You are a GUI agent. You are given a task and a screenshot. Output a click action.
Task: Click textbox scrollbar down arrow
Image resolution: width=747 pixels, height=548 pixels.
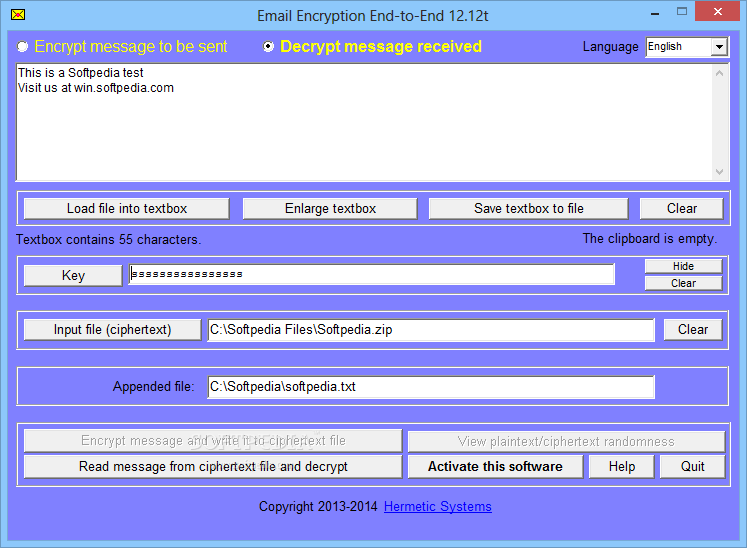coord(719,172)
